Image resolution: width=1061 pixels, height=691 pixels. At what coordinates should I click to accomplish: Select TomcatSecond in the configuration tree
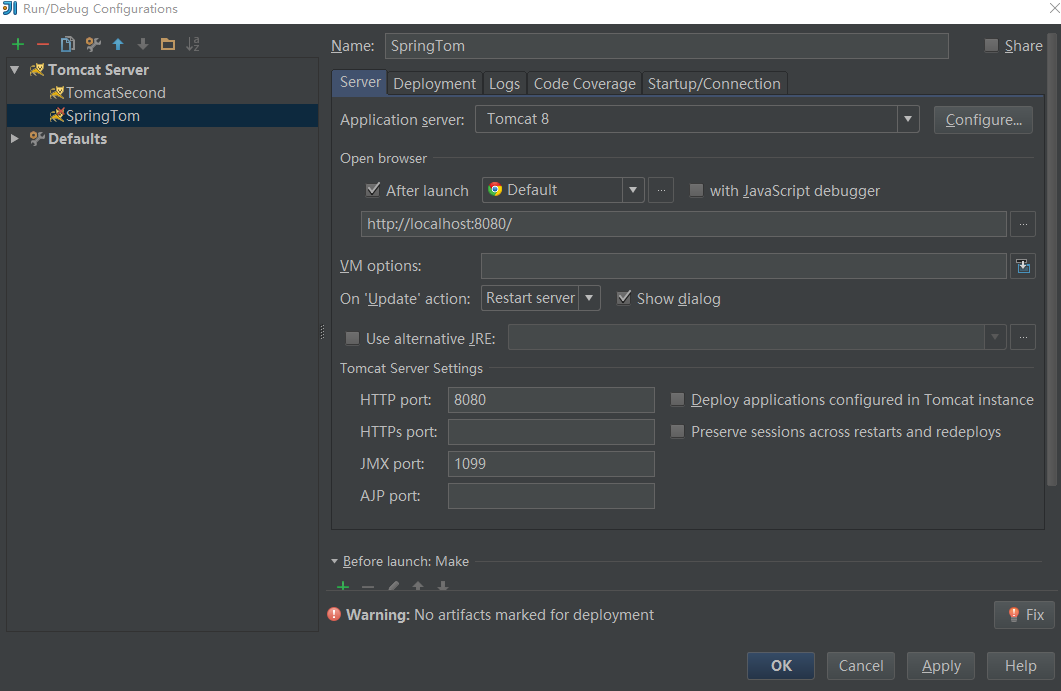(x=115, y=93)
